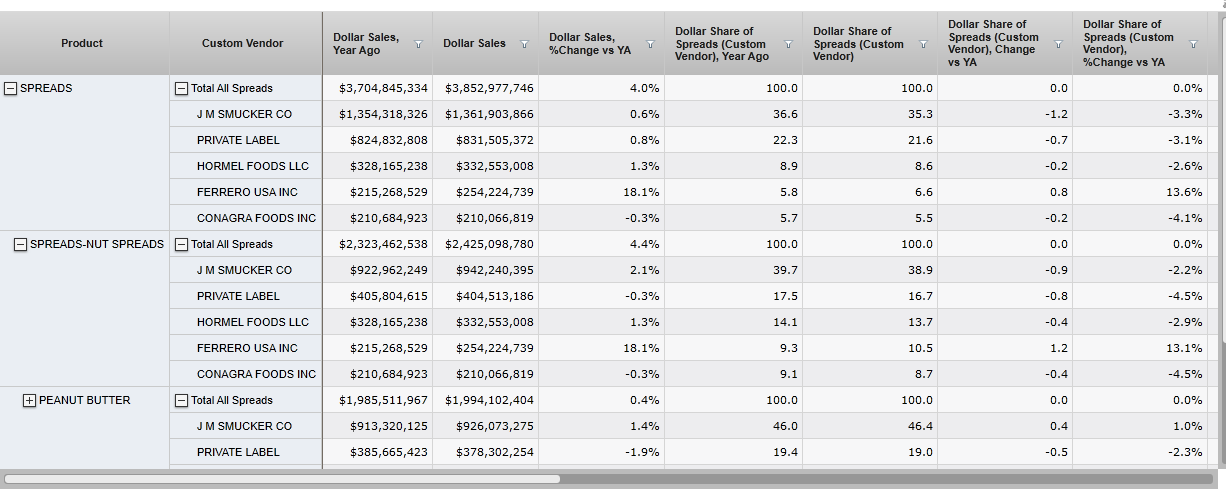
Task: Collapse the SPREADS product row
Action: 11,88
